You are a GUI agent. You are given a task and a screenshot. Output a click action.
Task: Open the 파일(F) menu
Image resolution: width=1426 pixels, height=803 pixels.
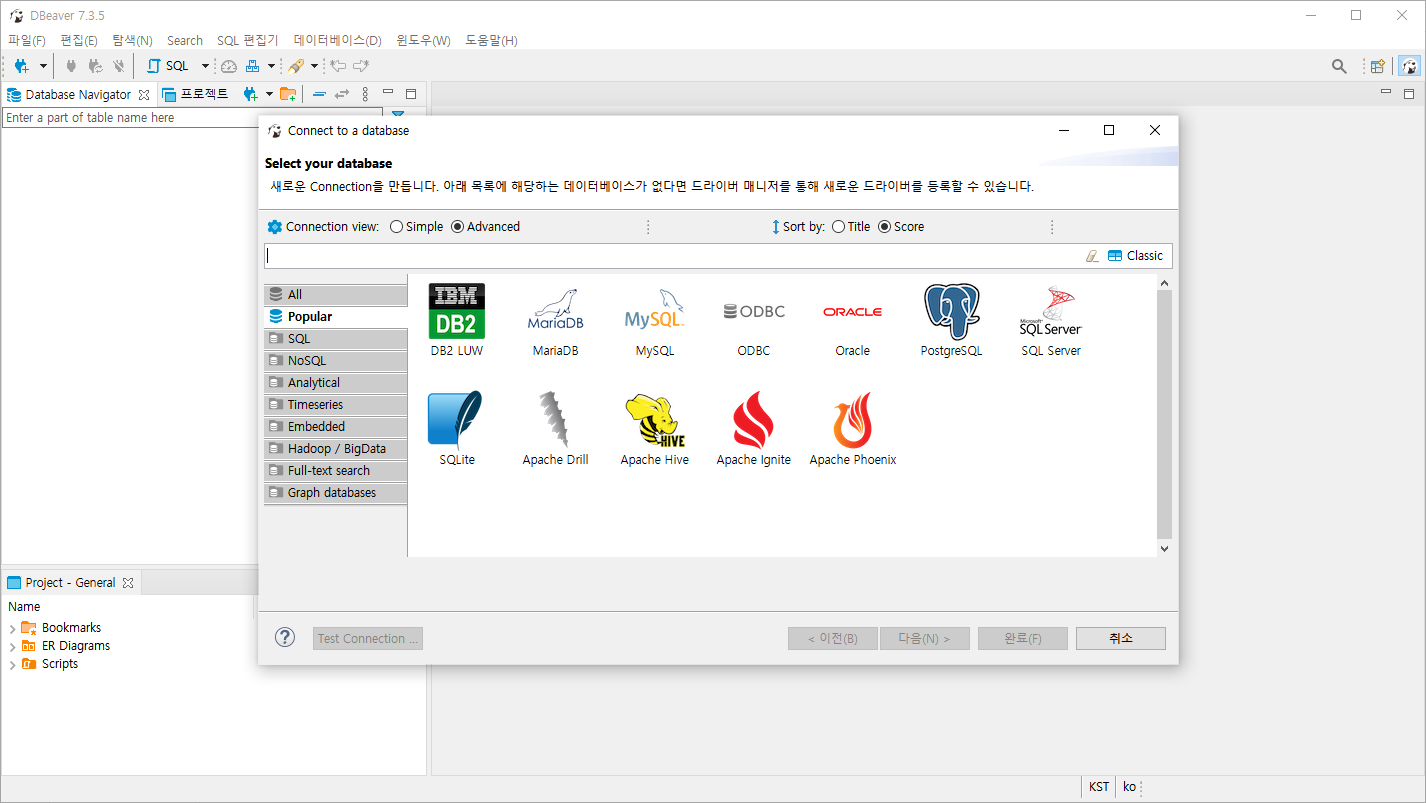(x=27, y=40)
